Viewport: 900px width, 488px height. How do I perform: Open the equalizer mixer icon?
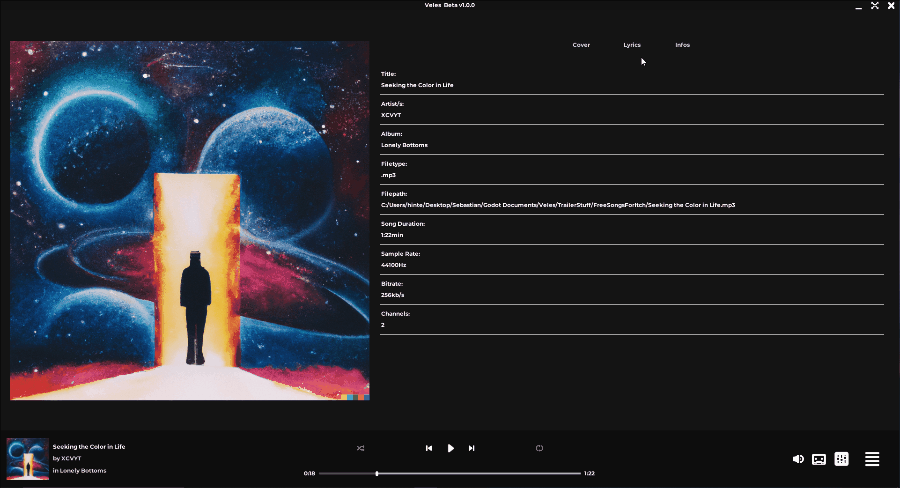841,459
